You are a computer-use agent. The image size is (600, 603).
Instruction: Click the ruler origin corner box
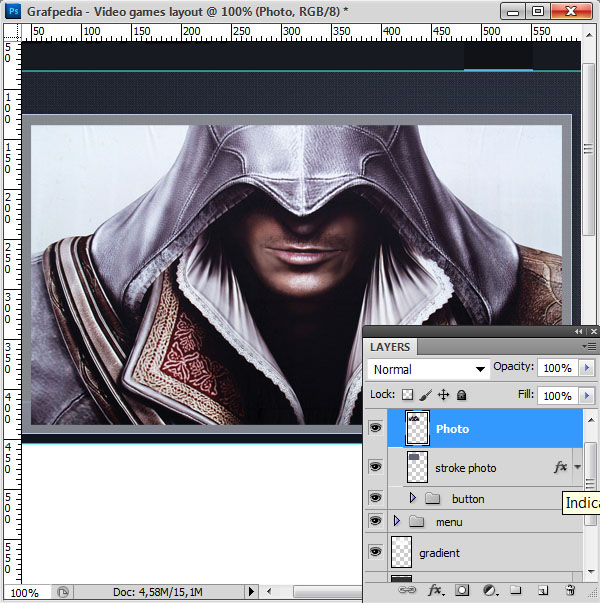(12, 32)
